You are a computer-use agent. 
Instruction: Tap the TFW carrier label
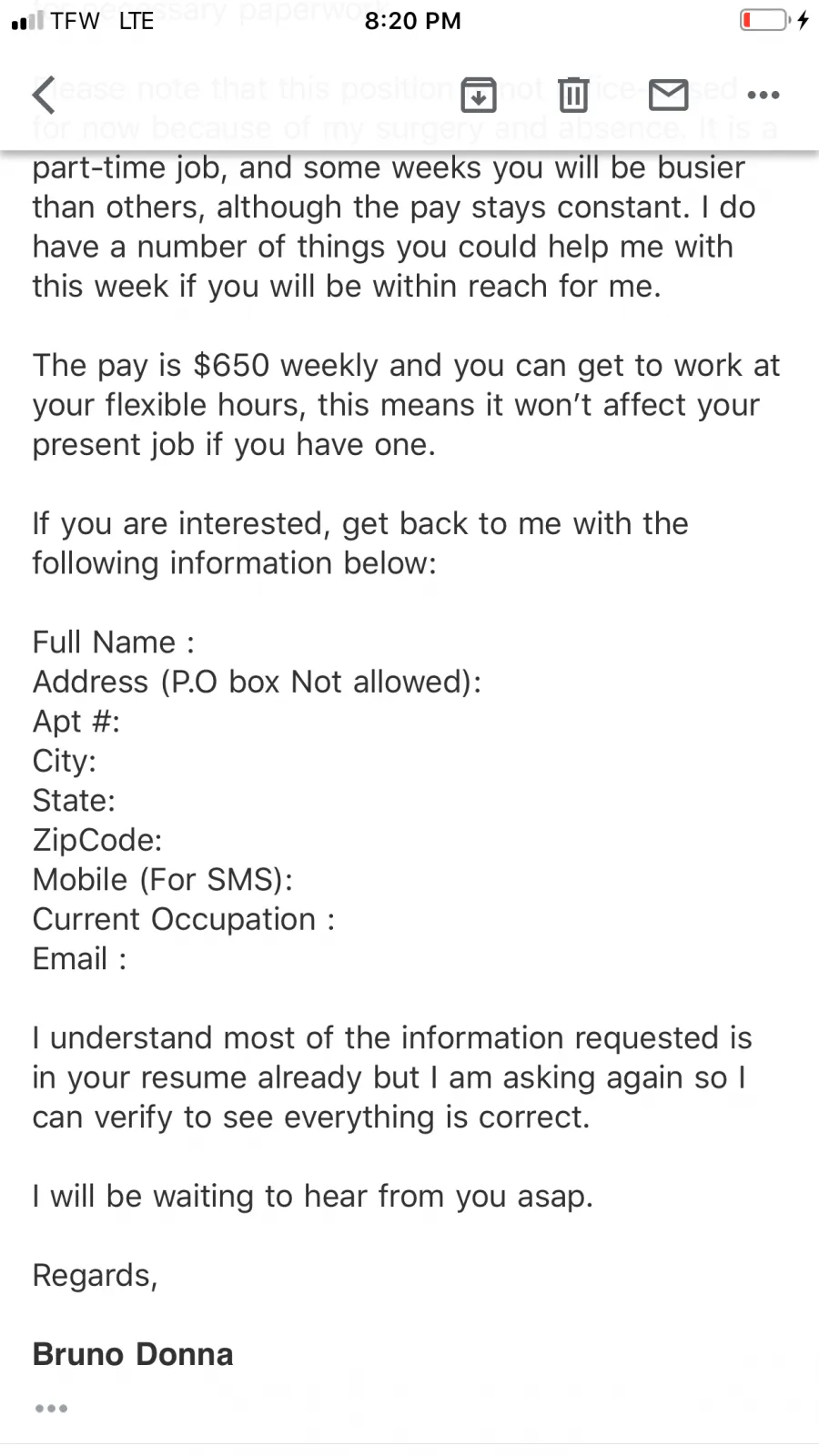tap(75, 20)
